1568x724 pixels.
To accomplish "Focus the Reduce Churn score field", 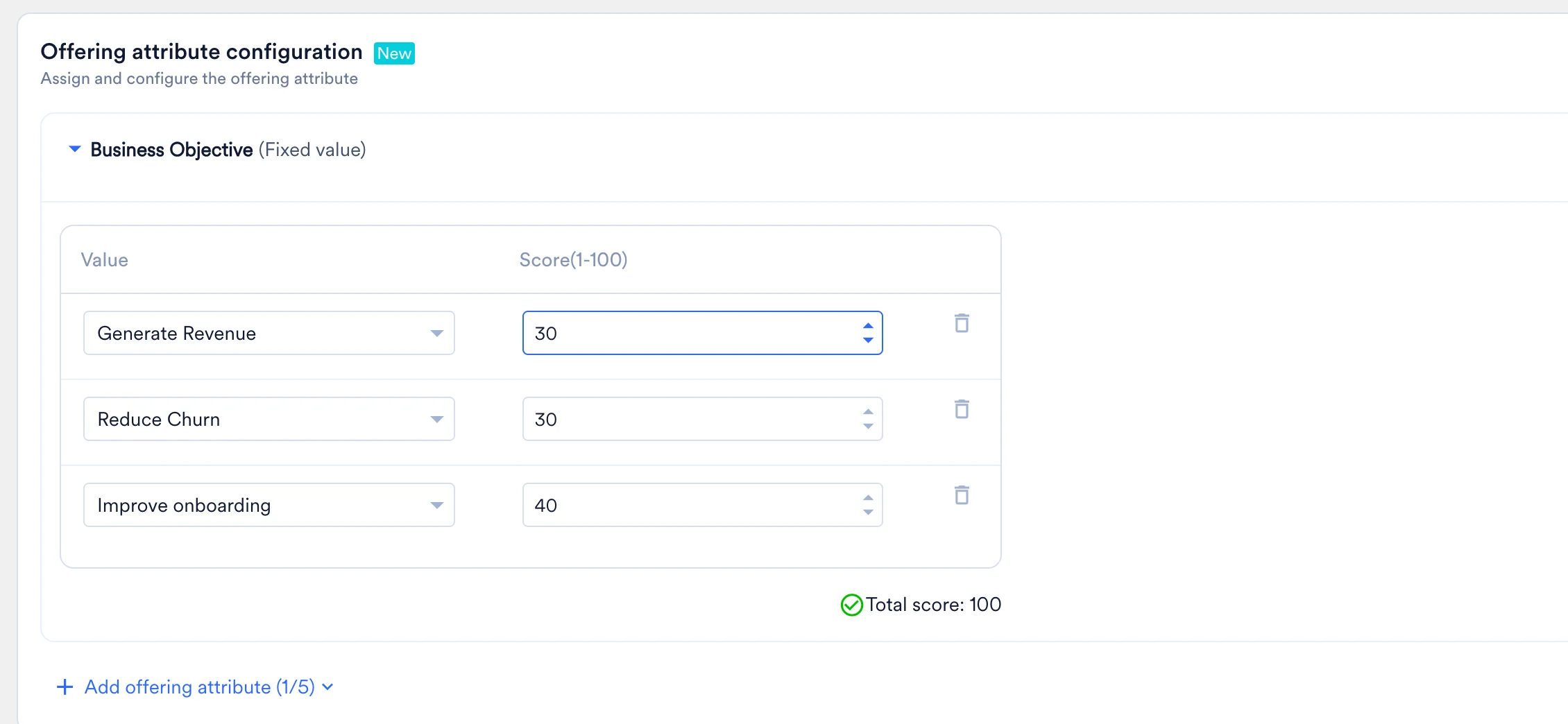I will coord(702,419).
